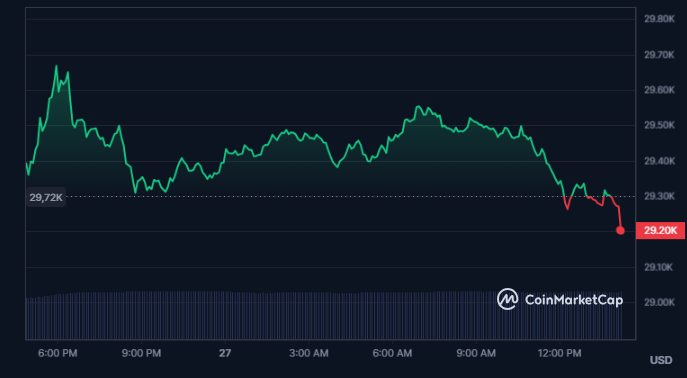The height and width of the screenshot is (378, 687).
Task: Click the 29,72K reference price label
Action: (46, 197)
